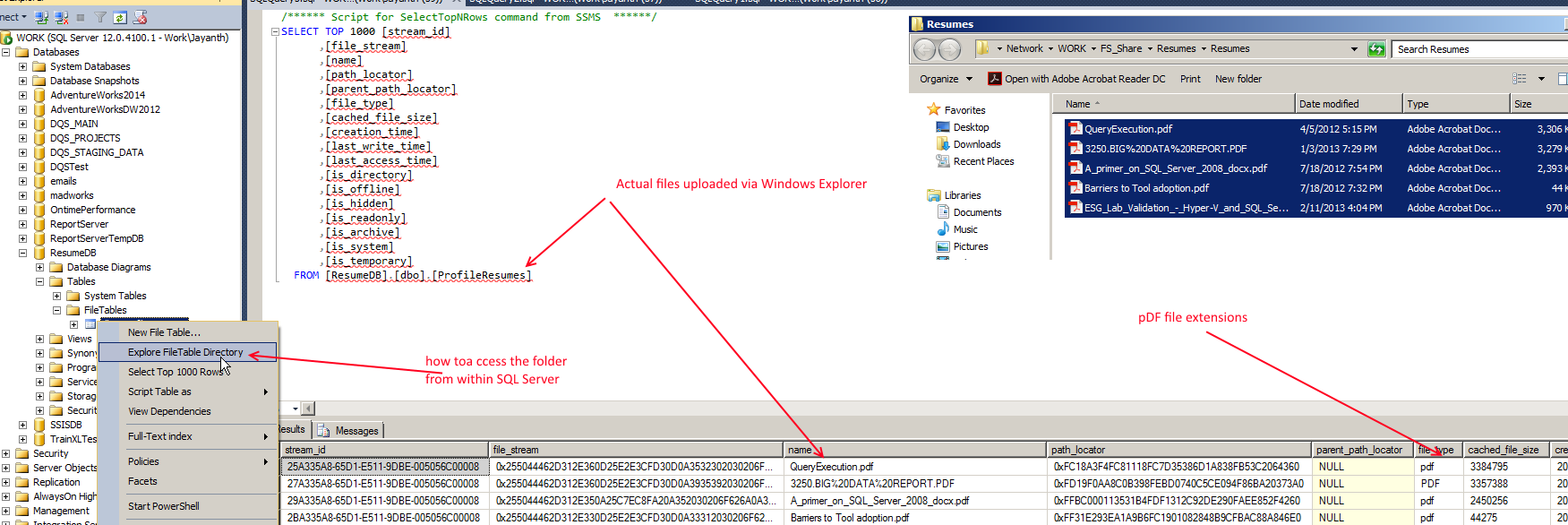
Task: Open Script Table as submenu
Action: pyautogui.click(x=188, y=392)
